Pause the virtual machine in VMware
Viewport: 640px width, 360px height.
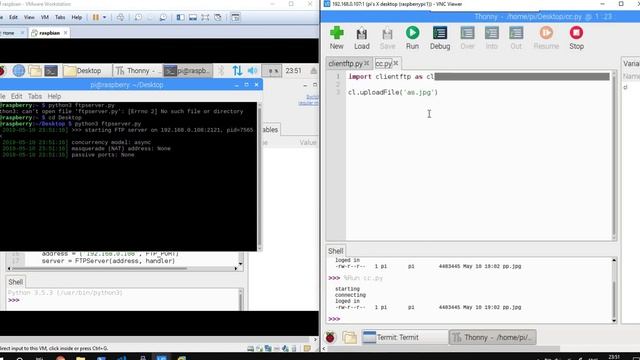tap(96, 17)
